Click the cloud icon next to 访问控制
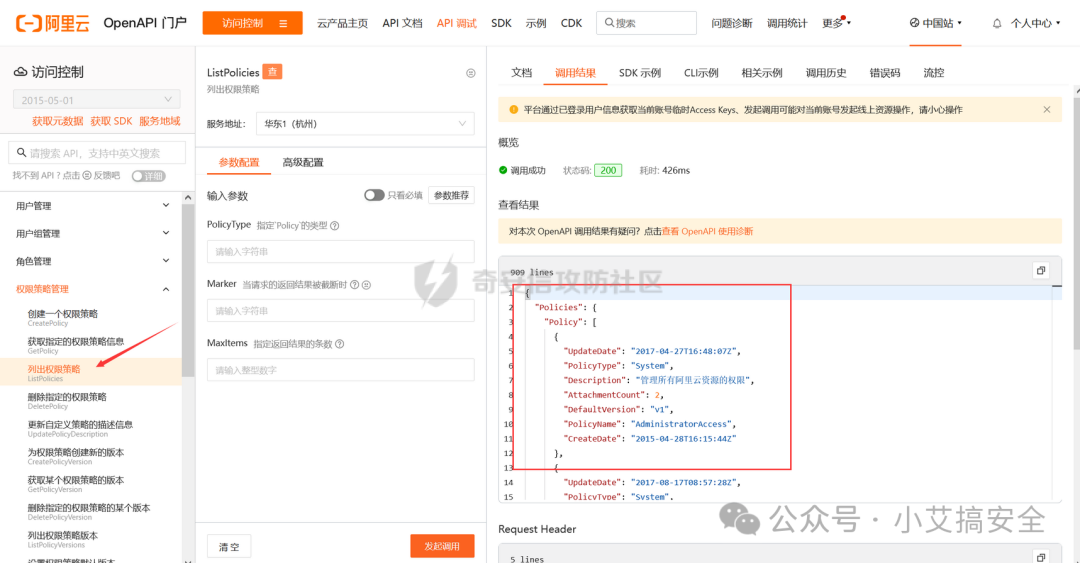Screen dimensions: 1080x563 click(x=21, y=72)
